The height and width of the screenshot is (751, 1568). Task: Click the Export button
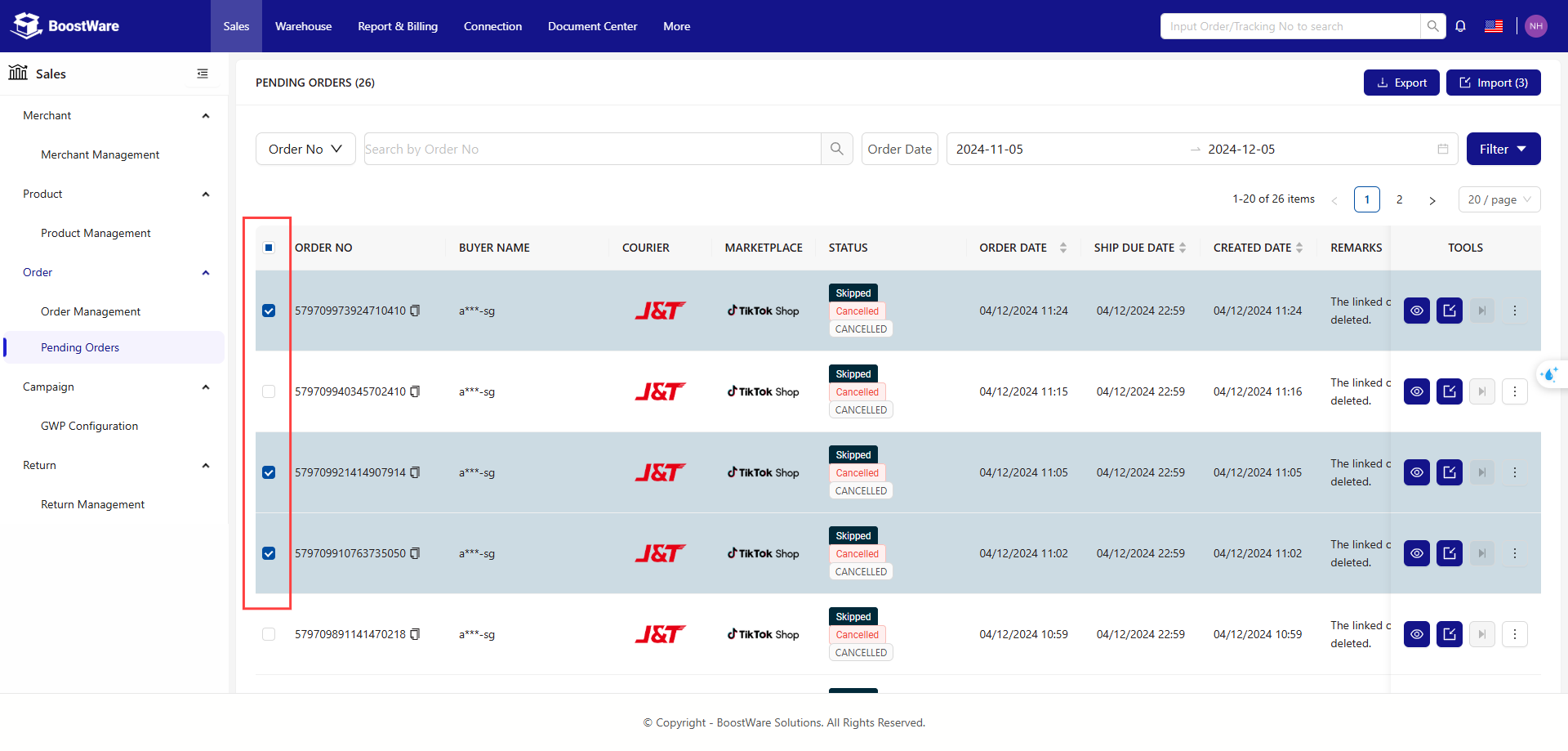1401,83
